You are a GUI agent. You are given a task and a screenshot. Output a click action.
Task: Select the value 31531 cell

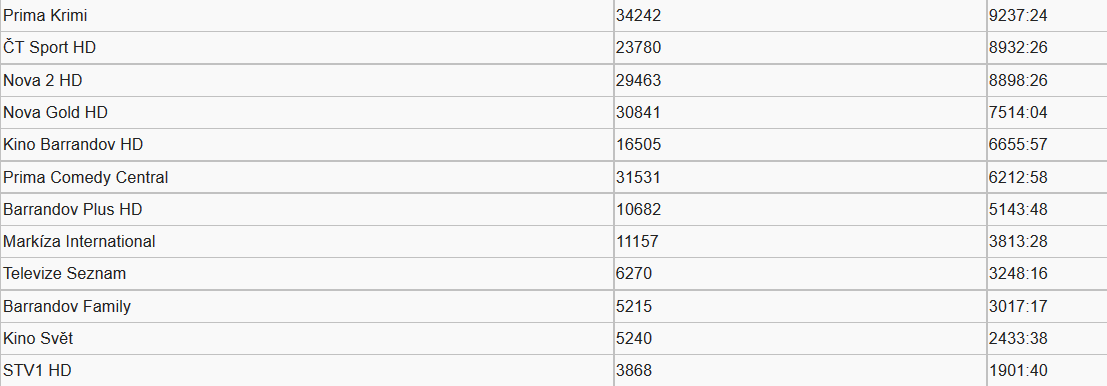[801, 177]
